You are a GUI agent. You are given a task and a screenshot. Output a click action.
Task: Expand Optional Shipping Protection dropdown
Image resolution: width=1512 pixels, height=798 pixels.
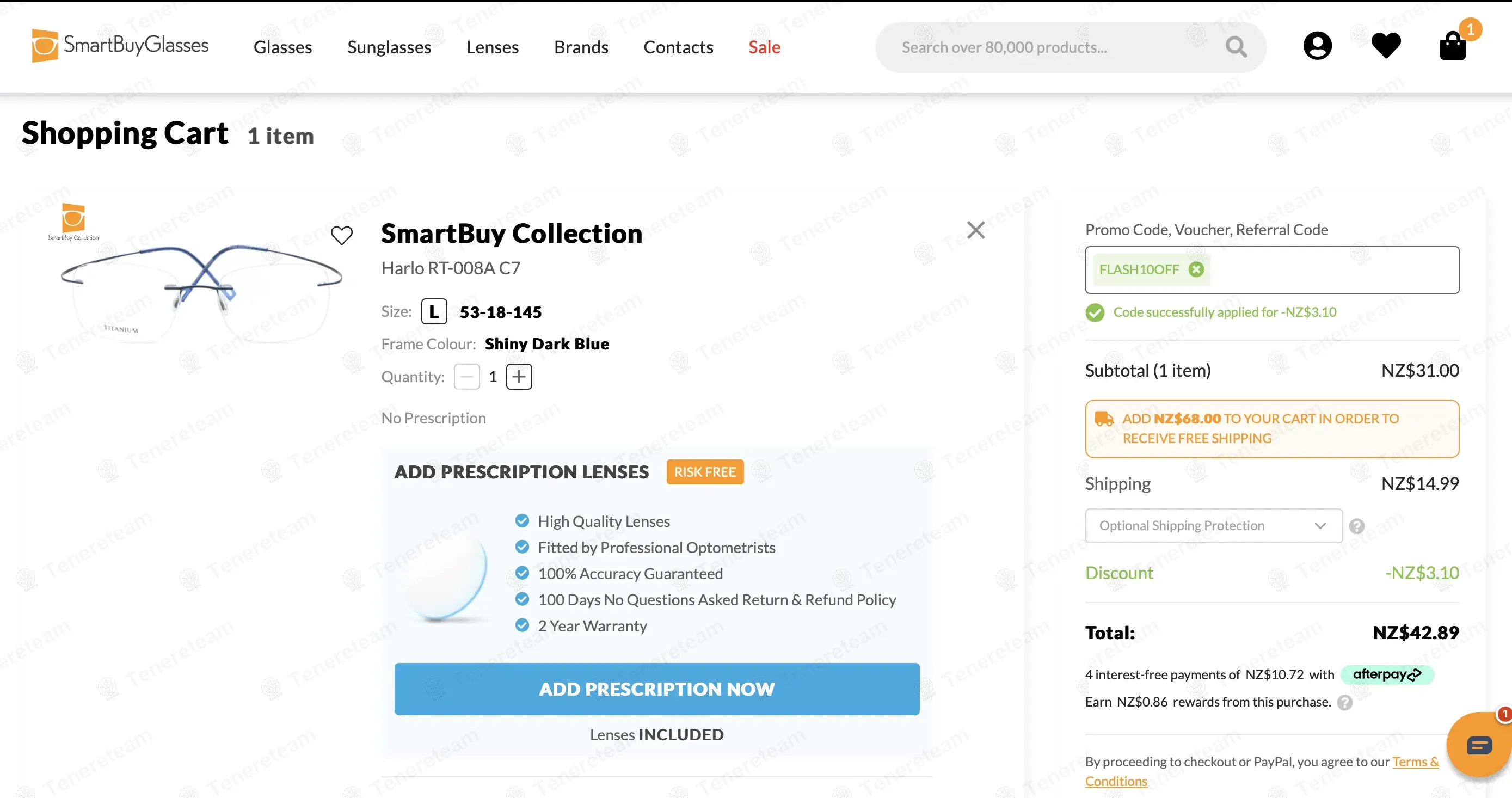pyautogui.click(x=1213, y=525)
